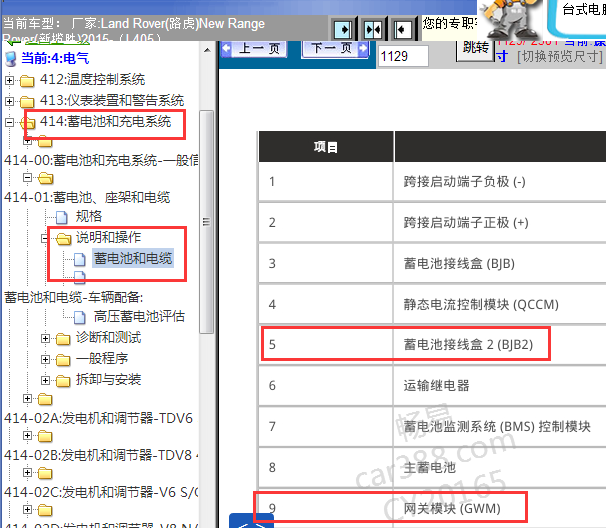Expand the 一般程序 folder
The width and height of the screenshot is (606, 528).
45,359
